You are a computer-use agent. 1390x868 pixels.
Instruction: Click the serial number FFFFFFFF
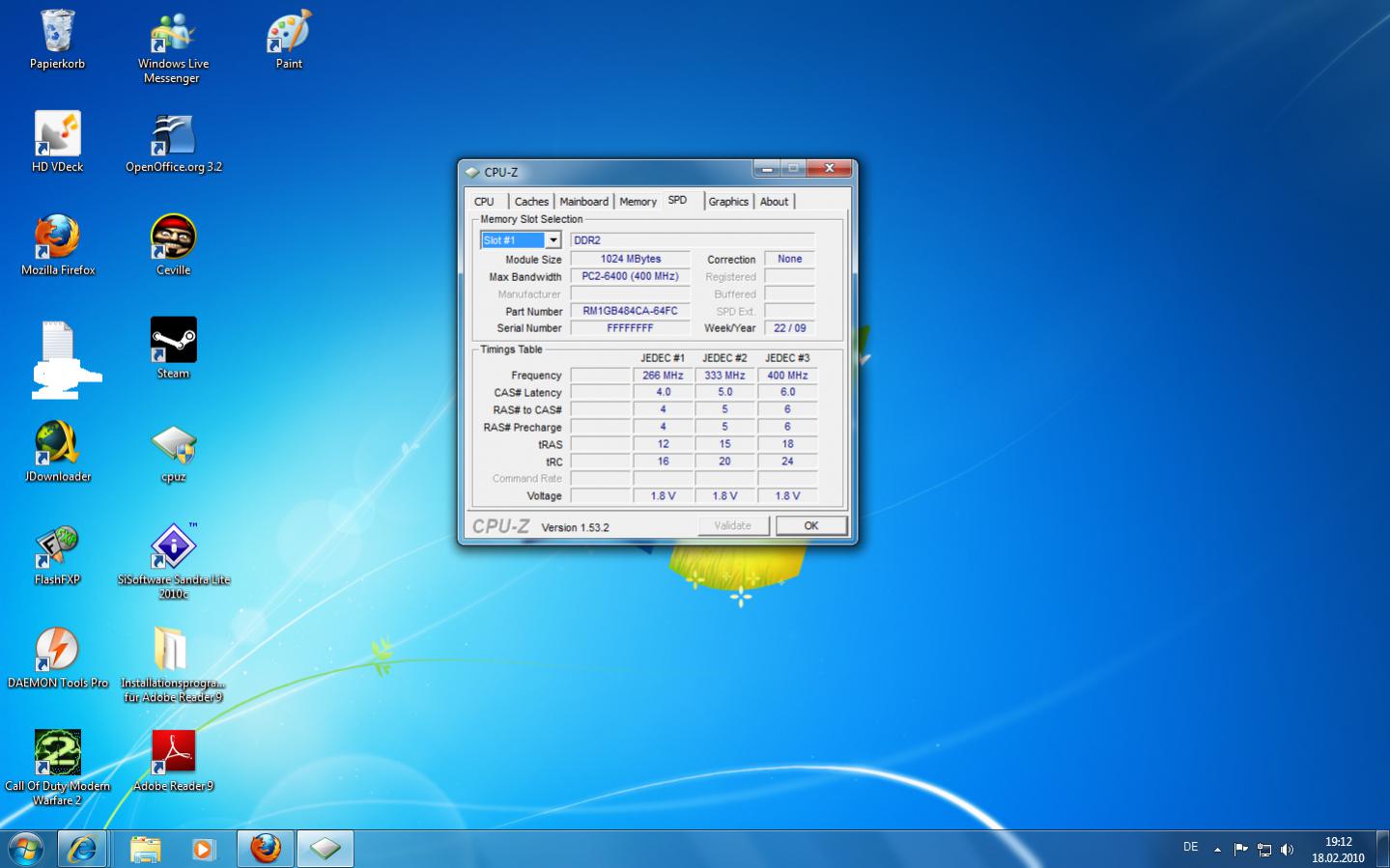[x=631, y=328]
